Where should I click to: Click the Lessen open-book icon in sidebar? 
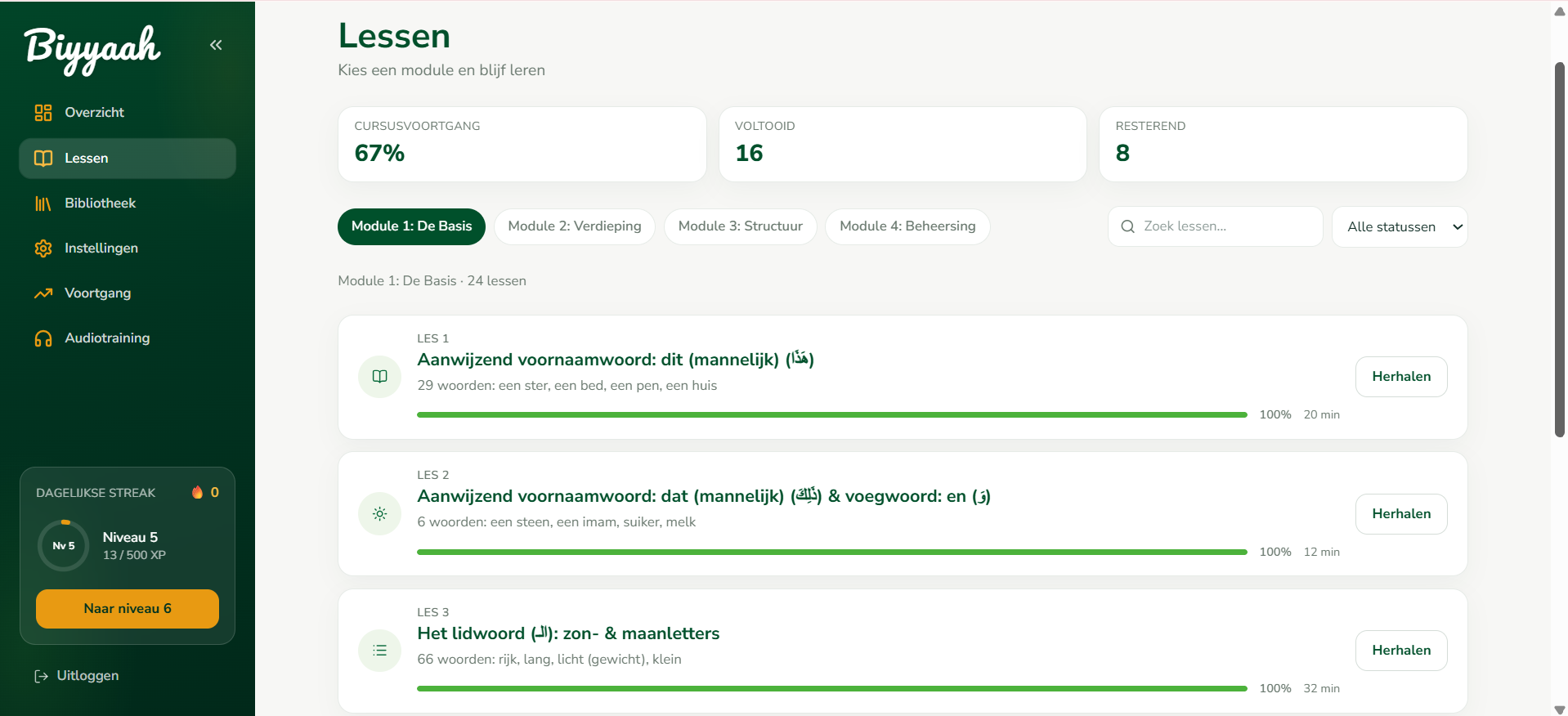43,159
